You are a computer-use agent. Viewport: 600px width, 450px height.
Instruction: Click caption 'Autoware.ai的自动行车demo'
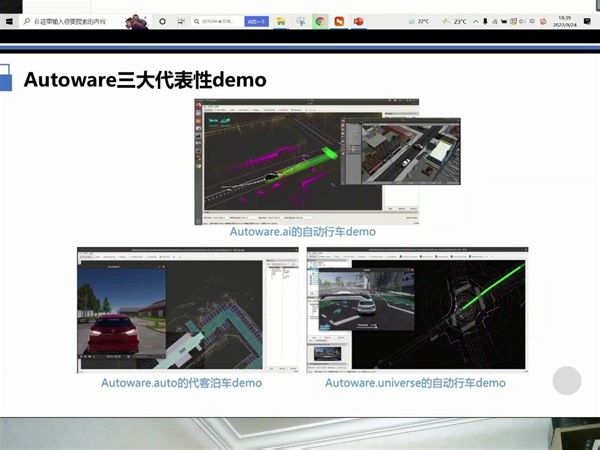click(303, 232)
